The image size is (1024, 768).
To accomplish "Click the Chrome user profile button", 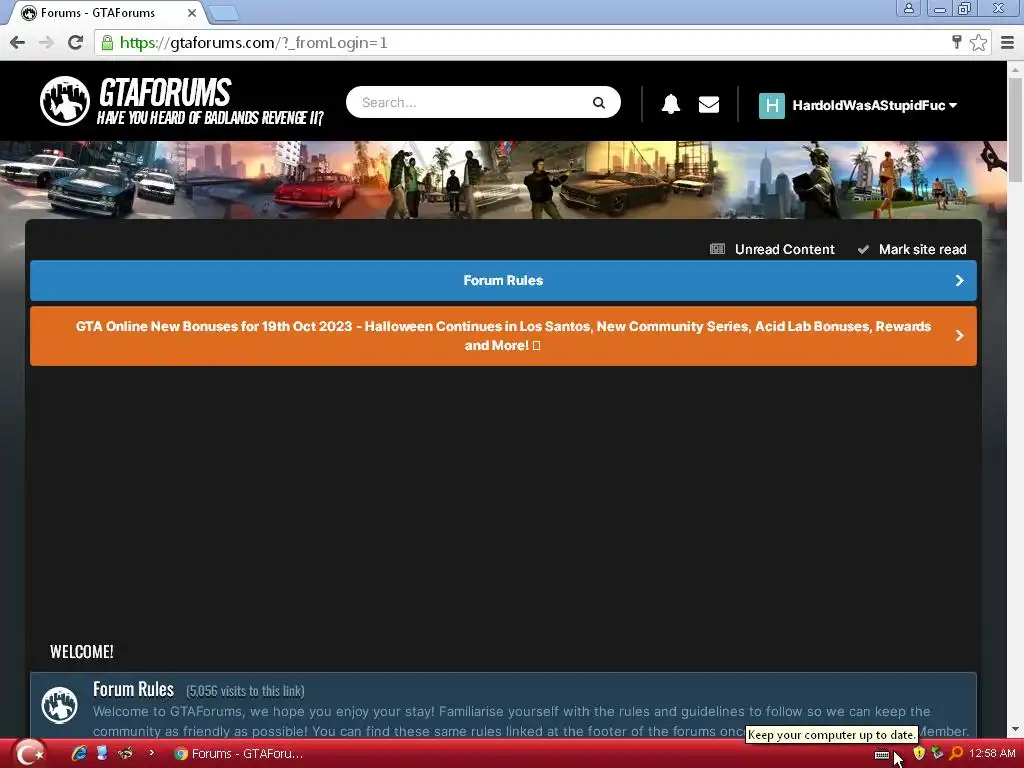I will 908,8.
